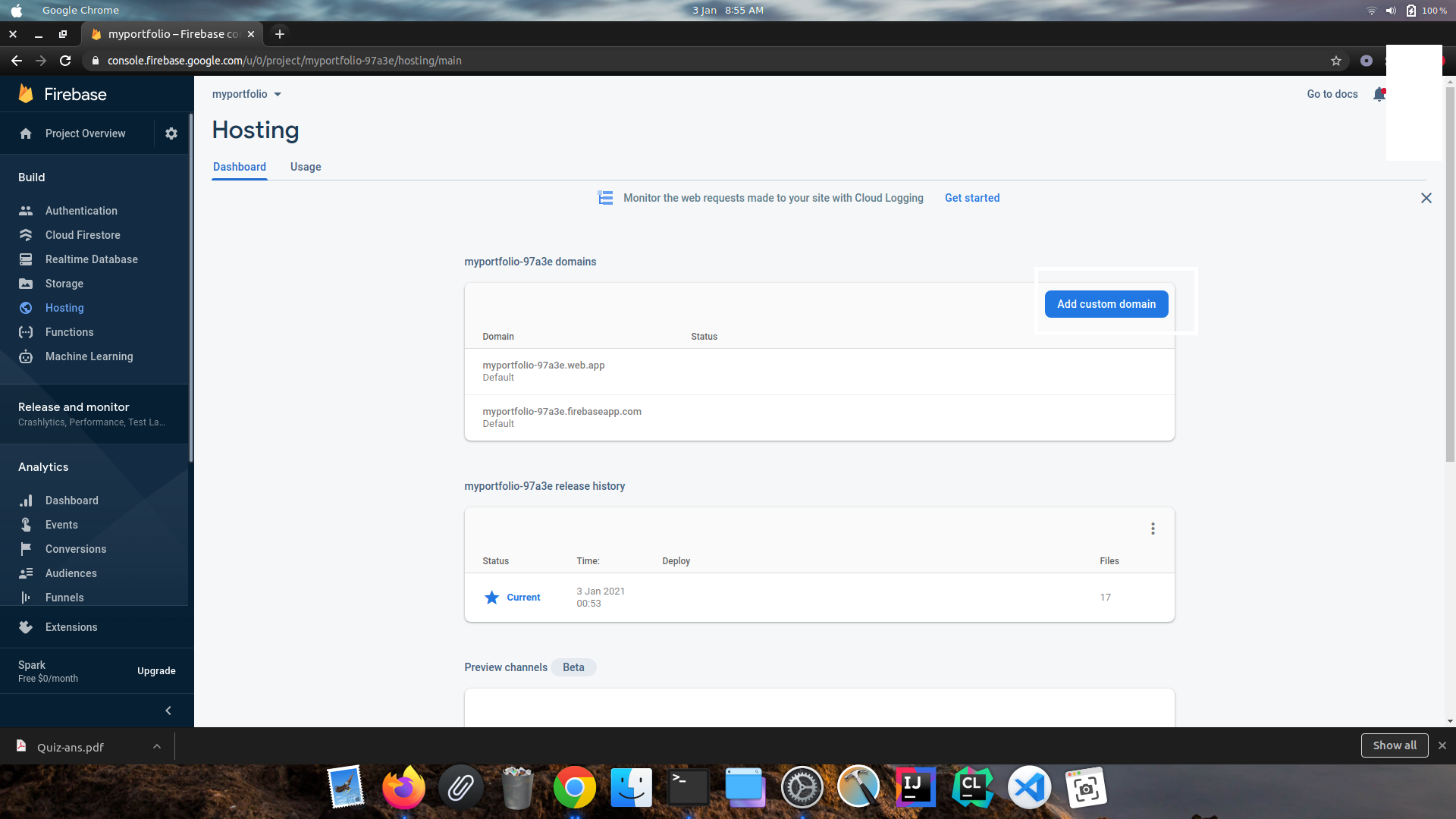
Task: Open IntelliJ IDEA from the dock
Action: click(915, 787)
